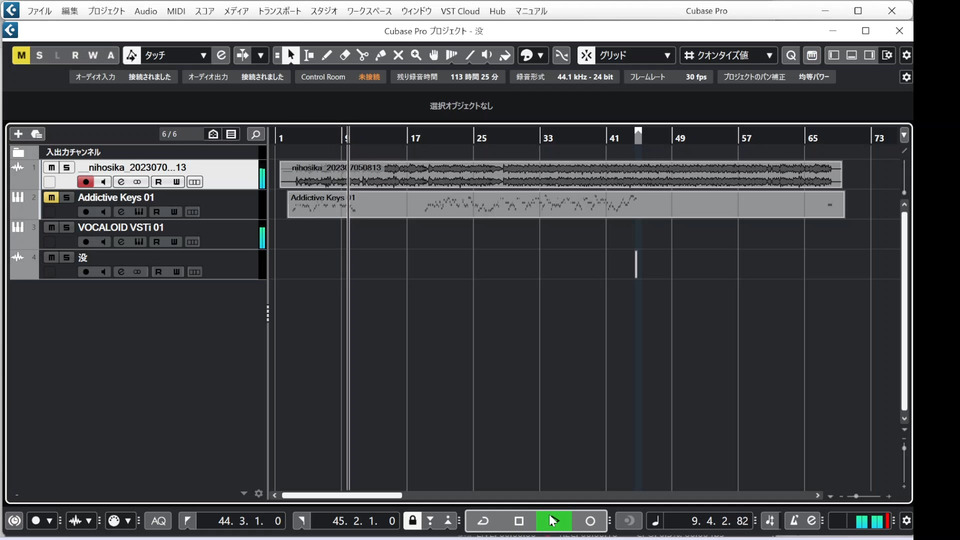Open the record mode dropdown in transport

click(42, 521)
